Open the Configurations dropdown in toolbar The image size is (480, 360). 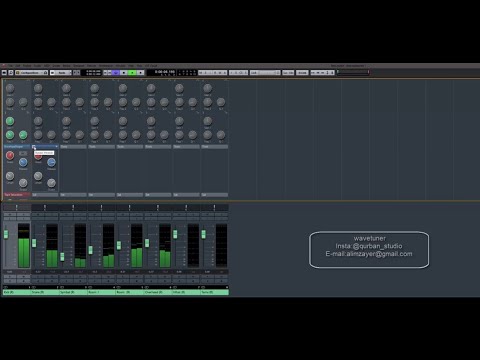pos(32,72)
